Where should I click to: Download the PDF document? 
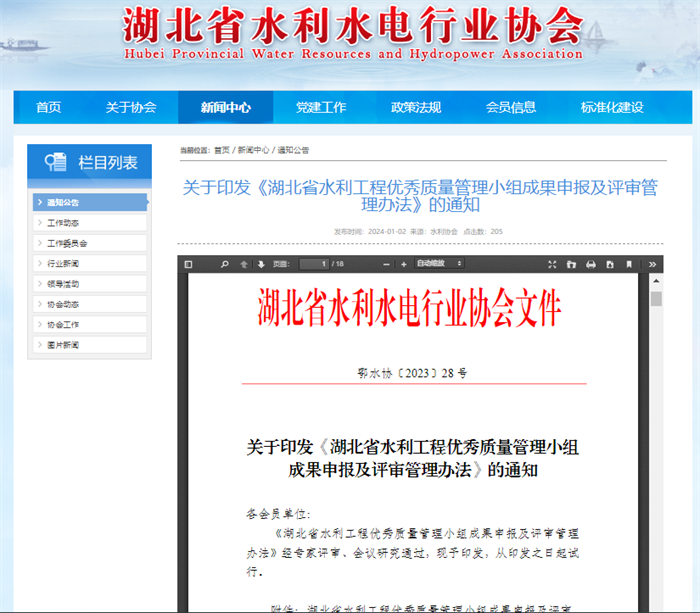[x=610, y=264]
